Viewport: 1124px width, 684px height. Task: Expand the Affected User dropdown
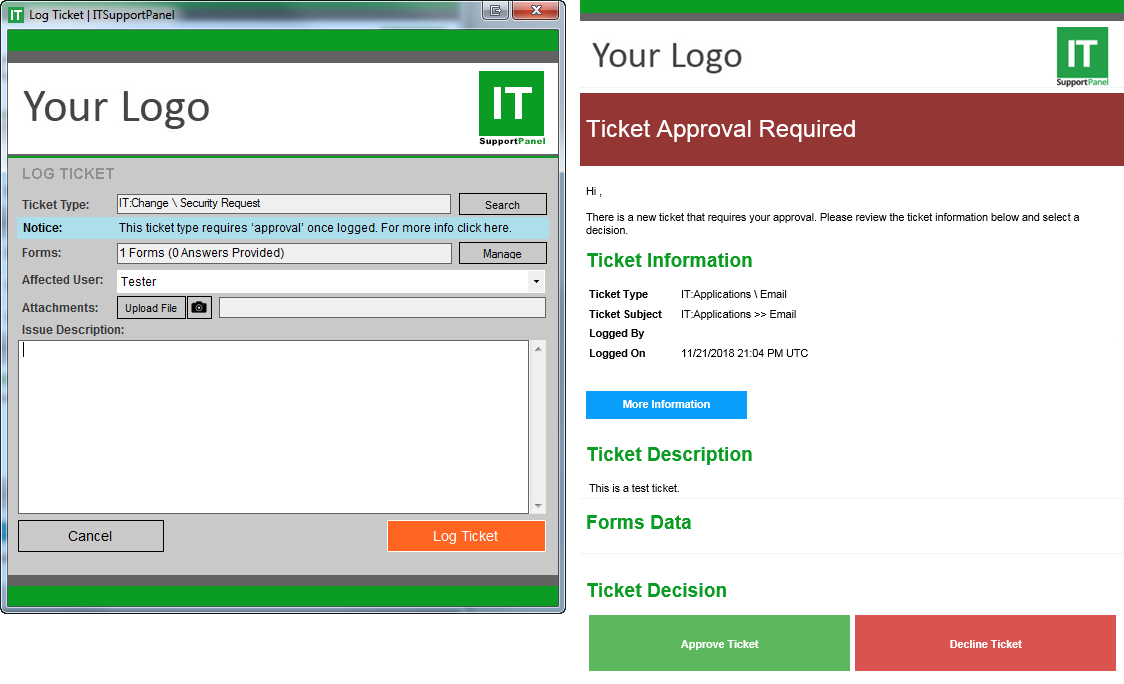[x=537, y=282]
